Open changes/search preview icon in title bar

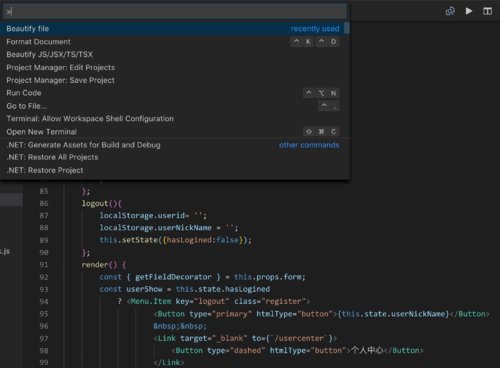point(450,11)
